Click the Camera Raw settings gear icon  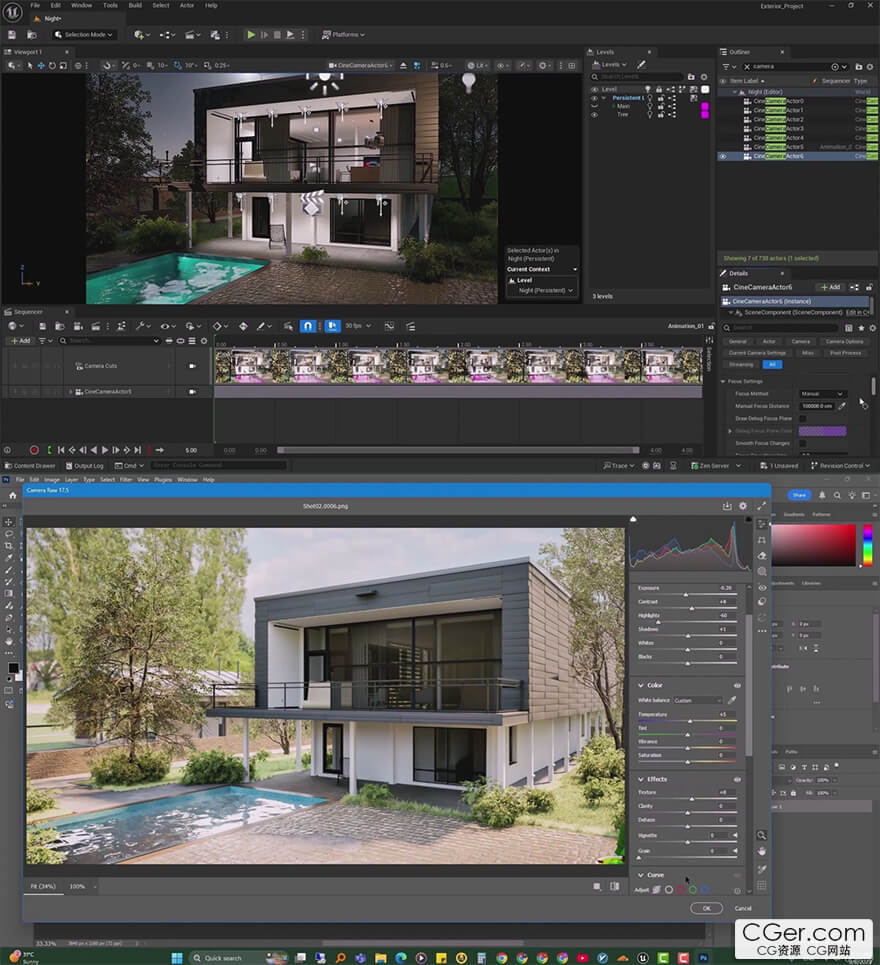[743, 506]
